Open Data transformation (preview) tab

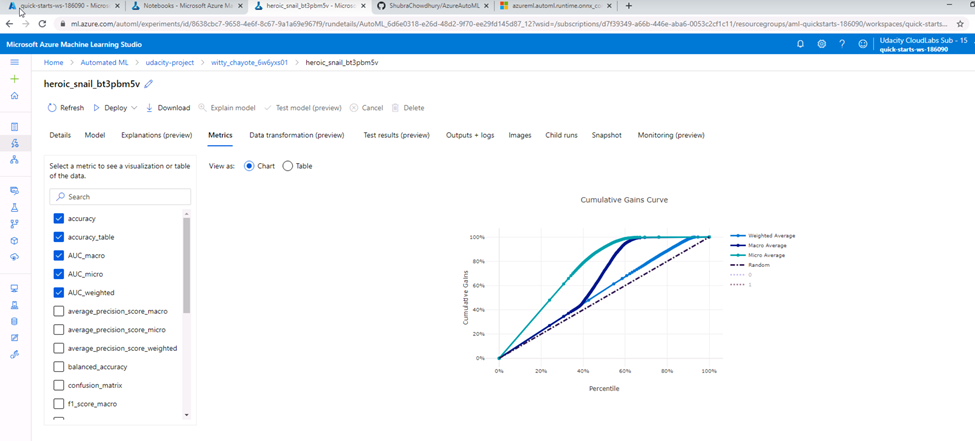point(297,135)
